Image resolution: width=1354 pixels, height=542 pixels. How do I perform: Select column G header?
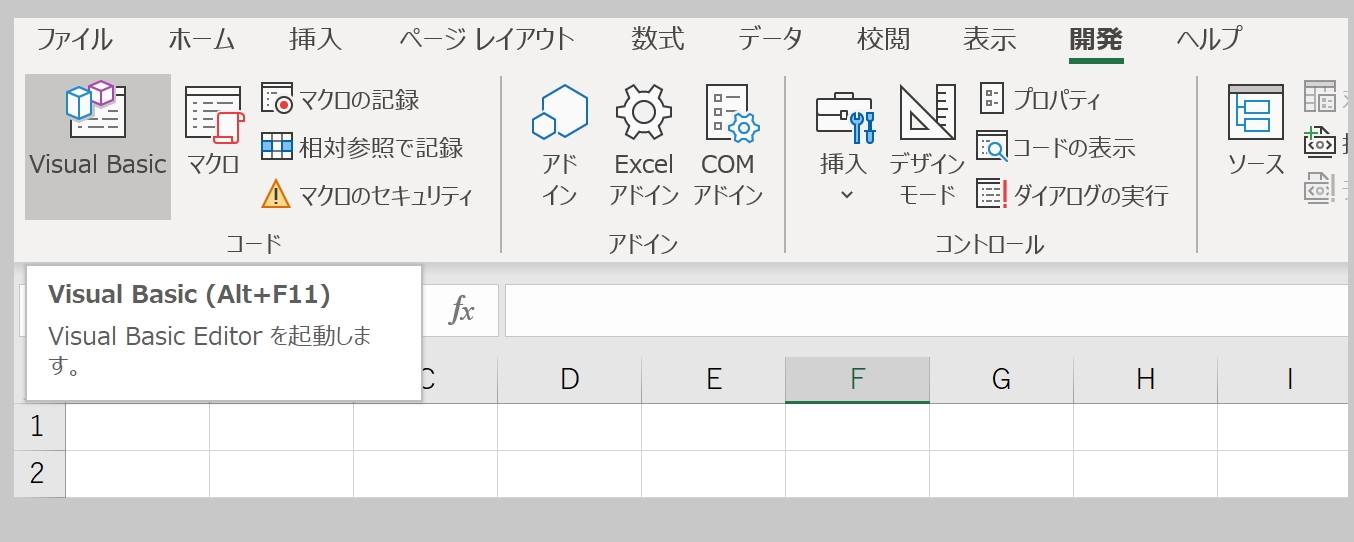(x=1002, y=380)
